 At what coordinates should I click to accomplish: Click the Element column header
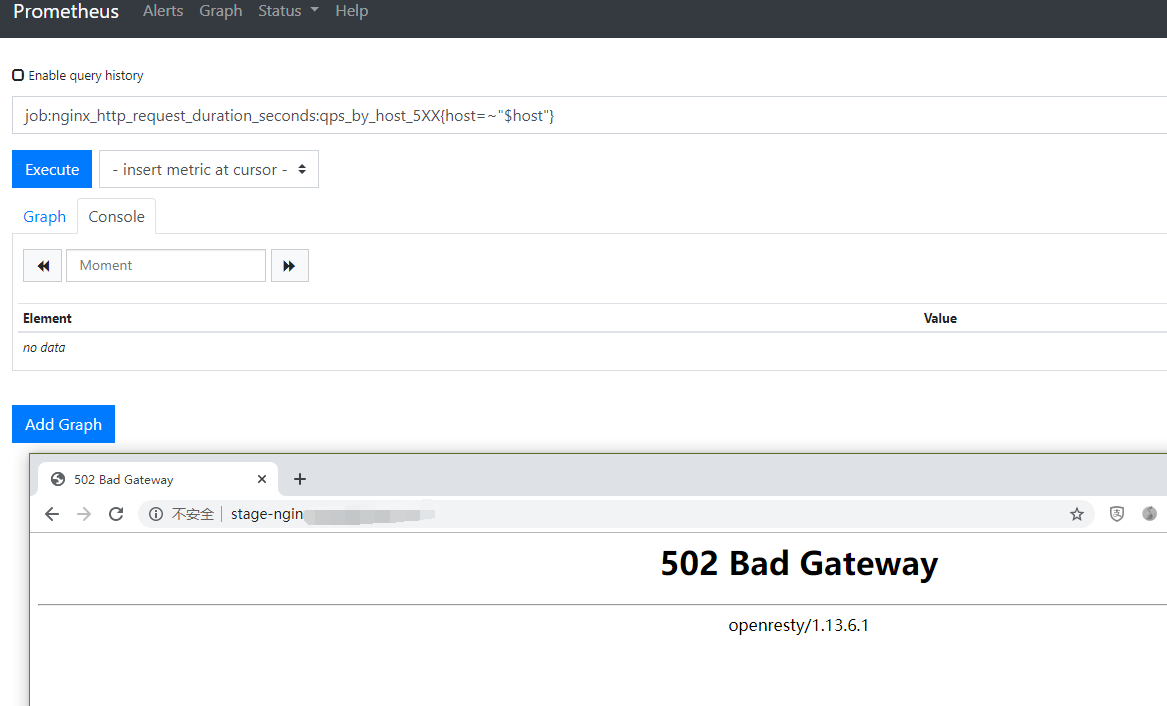[x=47, y=318]
